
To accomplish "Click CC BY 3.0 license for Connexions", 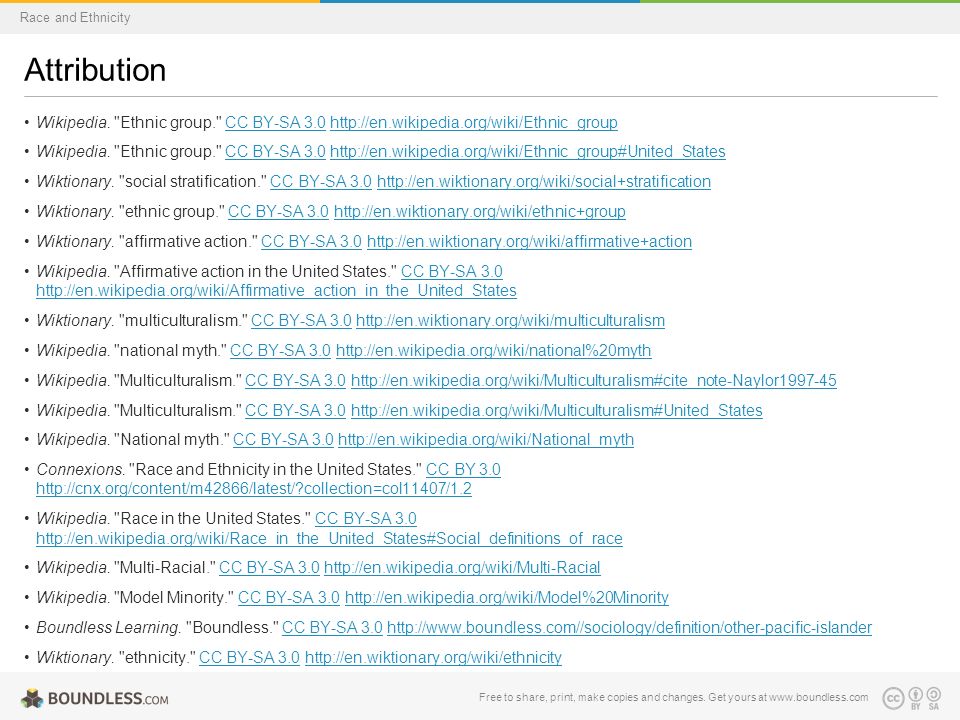I will (463, 470).
